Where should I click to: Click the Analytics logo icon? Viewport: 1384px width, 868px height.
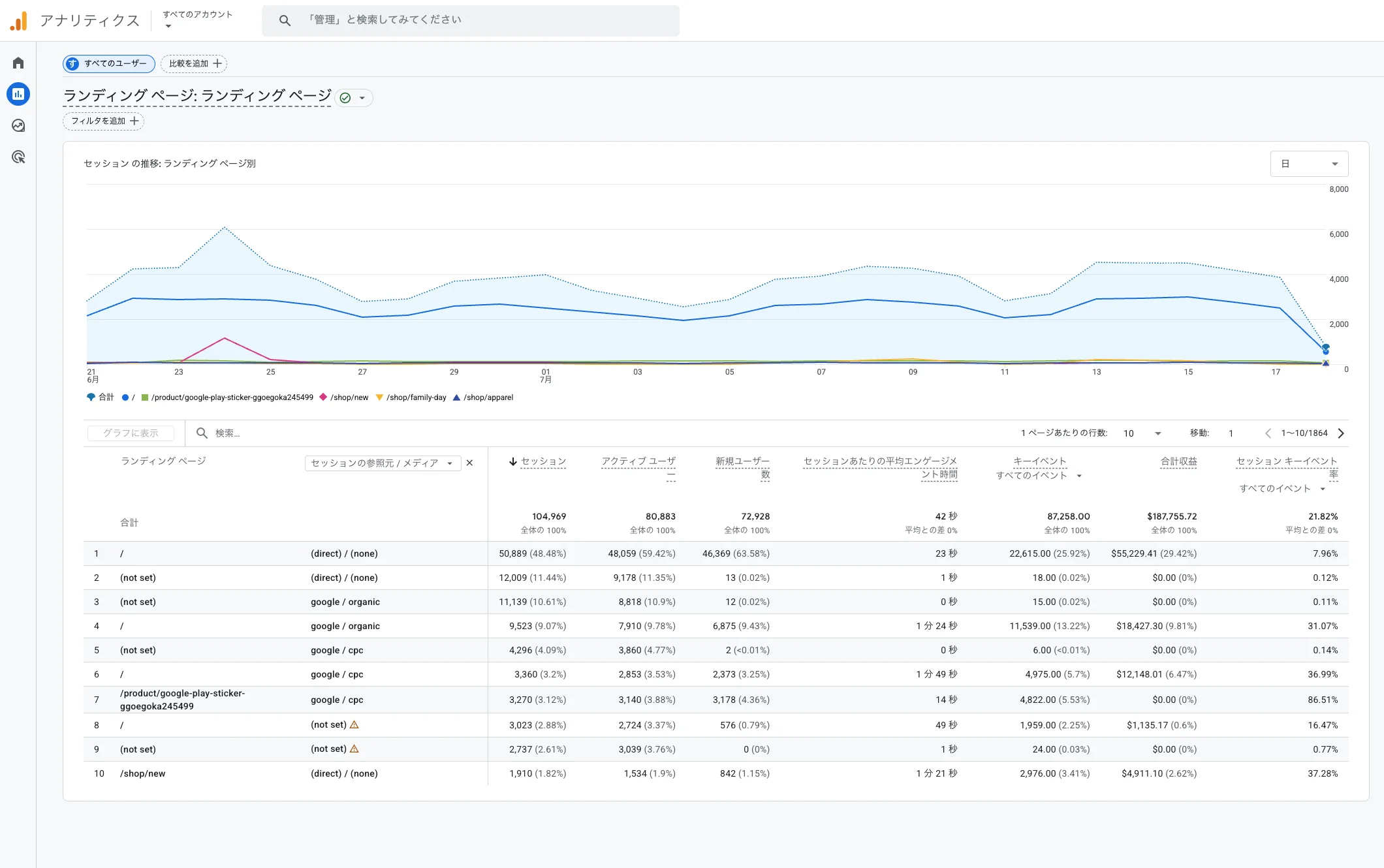tap(19, 21)
